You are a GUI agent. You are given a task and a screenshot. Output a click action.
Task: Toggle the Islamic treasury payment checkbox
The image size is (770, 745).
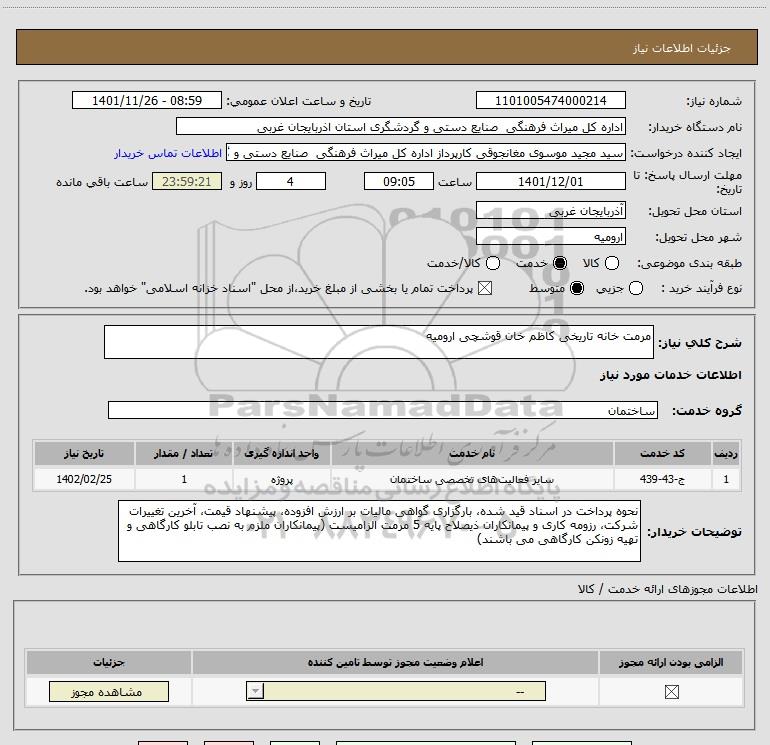(485, 288)
